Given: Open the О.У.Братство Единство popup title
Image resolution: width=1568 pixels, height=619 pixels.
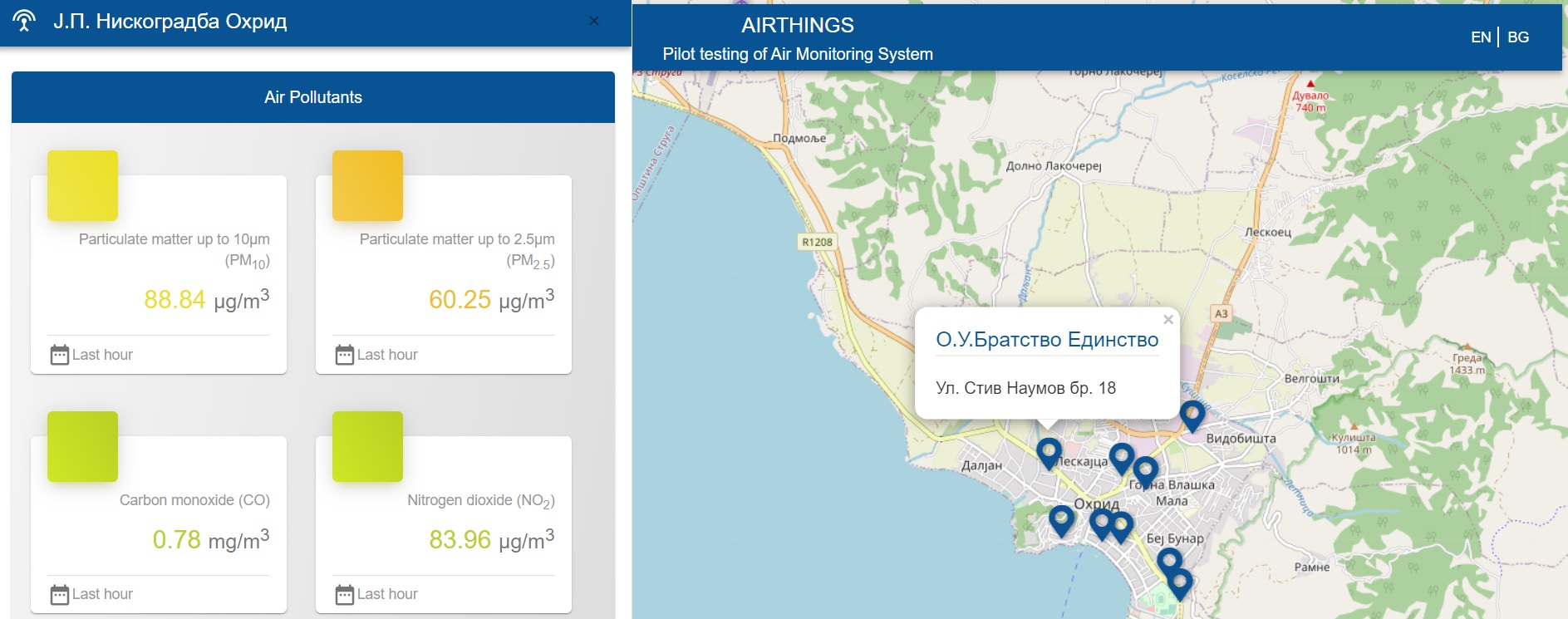Looking at the screenshot, I should coord(1046,340).
